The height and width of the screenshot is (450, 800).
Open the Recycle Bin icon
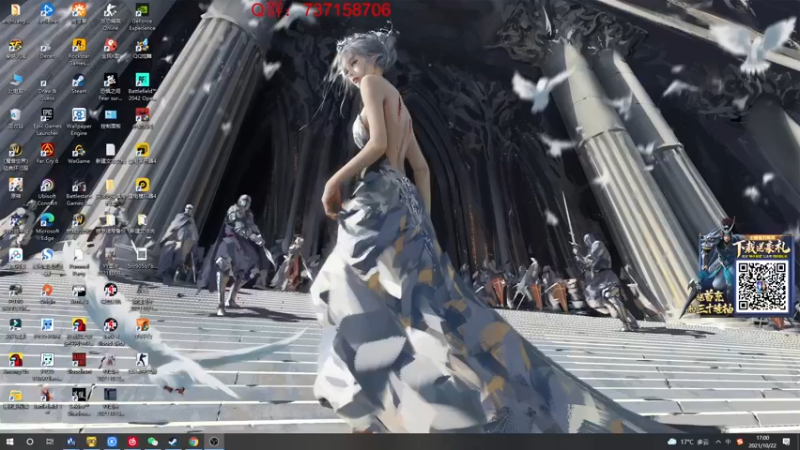tap(15, 118)
